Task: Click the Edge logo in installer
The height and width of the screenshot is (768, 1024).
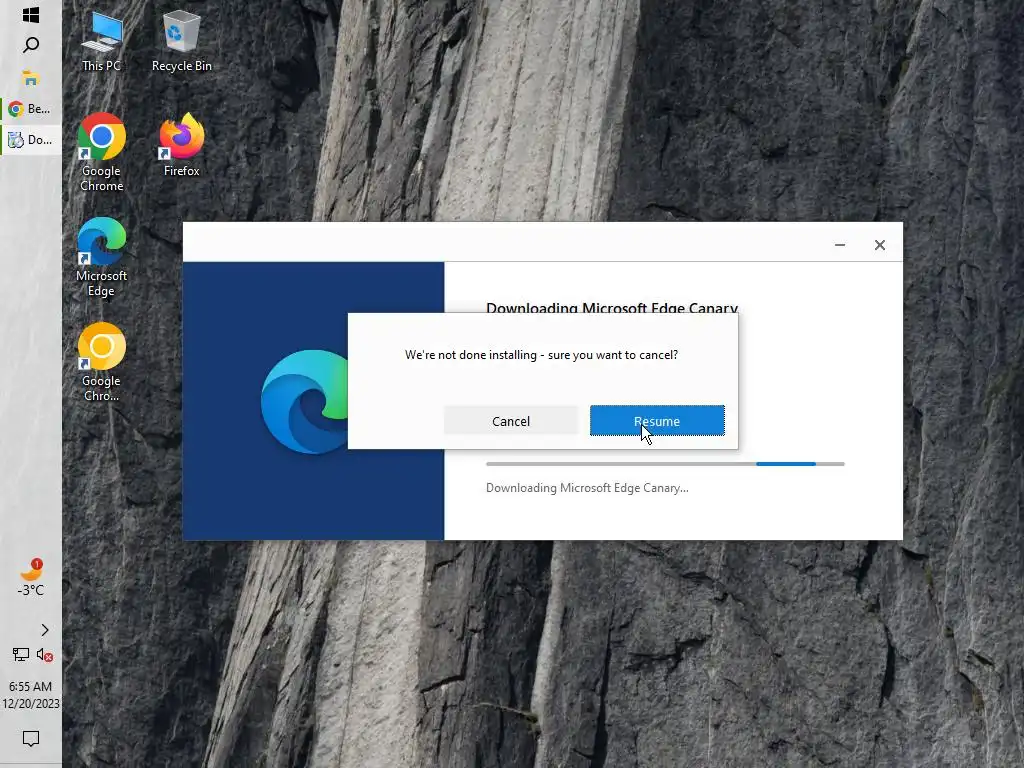Action: [304, 402]
